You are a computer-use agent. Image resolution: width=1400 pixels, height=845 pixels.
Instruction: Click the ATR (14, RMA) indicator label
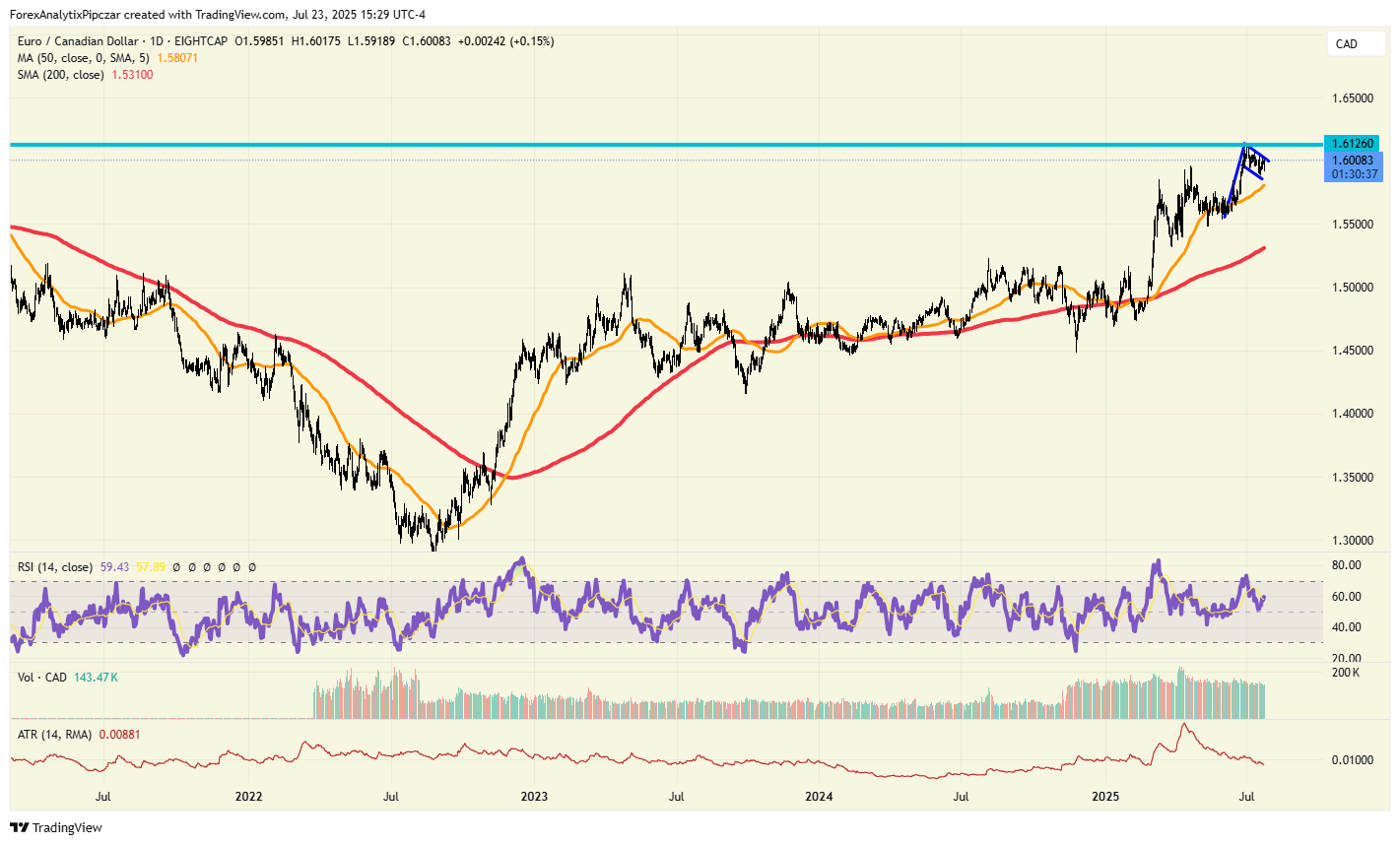click(x=55, y=735)
